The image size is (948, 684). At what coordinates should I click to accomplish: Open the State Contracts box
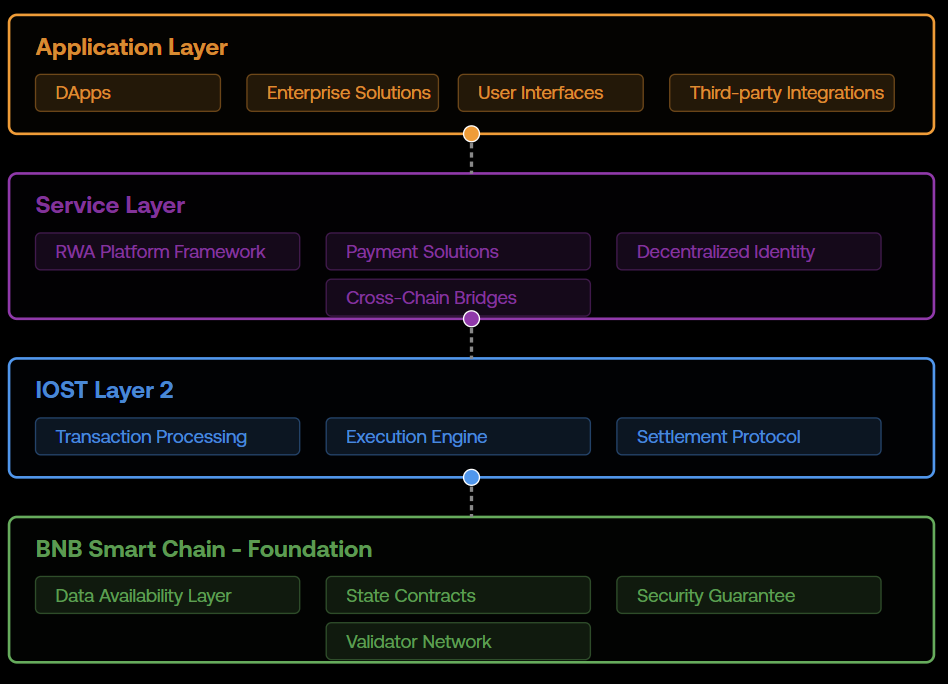coord(458,595)
